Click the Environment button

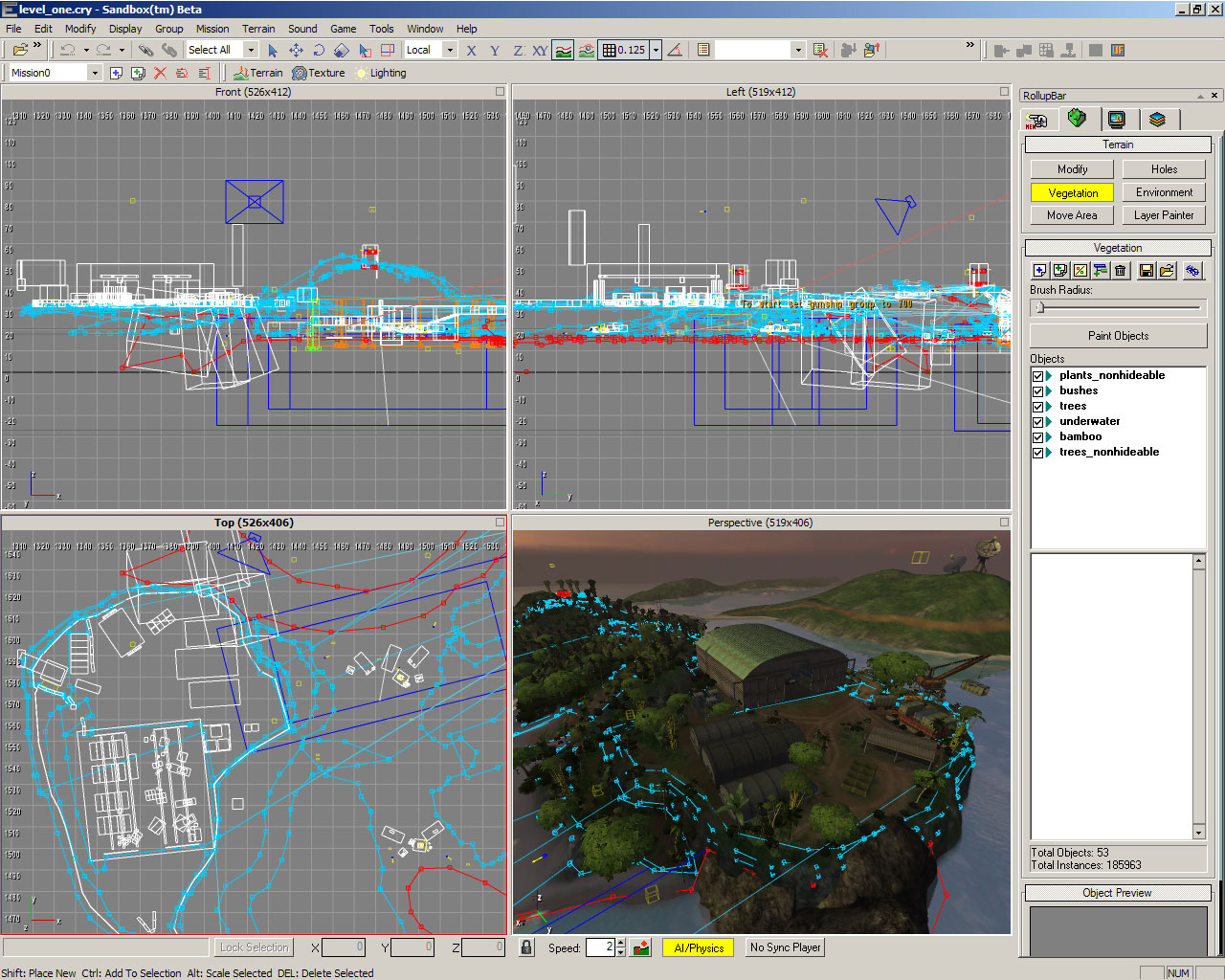(x=1164, y=192)
